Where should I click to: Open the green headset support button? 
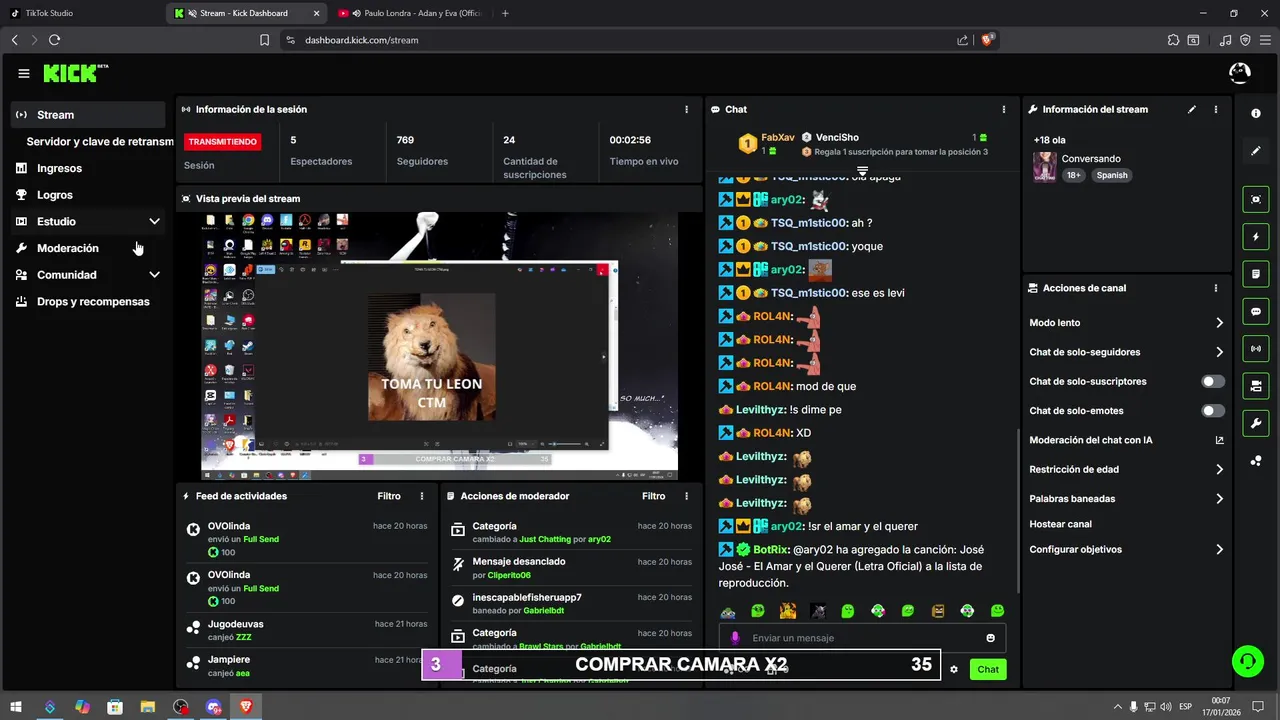tap(1247, 660)
